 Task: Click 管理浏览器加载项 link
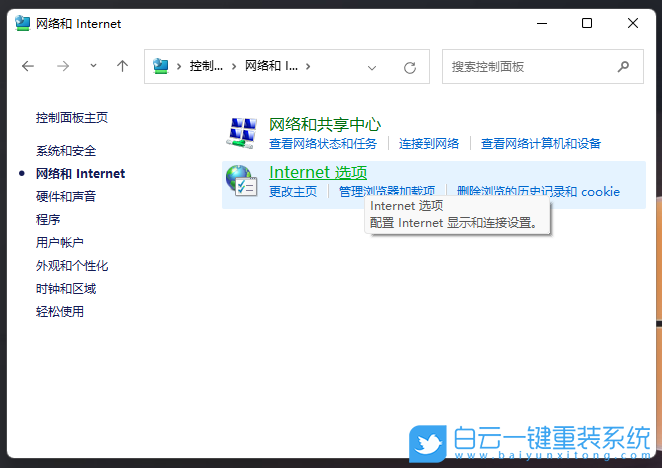pyautogui.click(x=387, y=191)
